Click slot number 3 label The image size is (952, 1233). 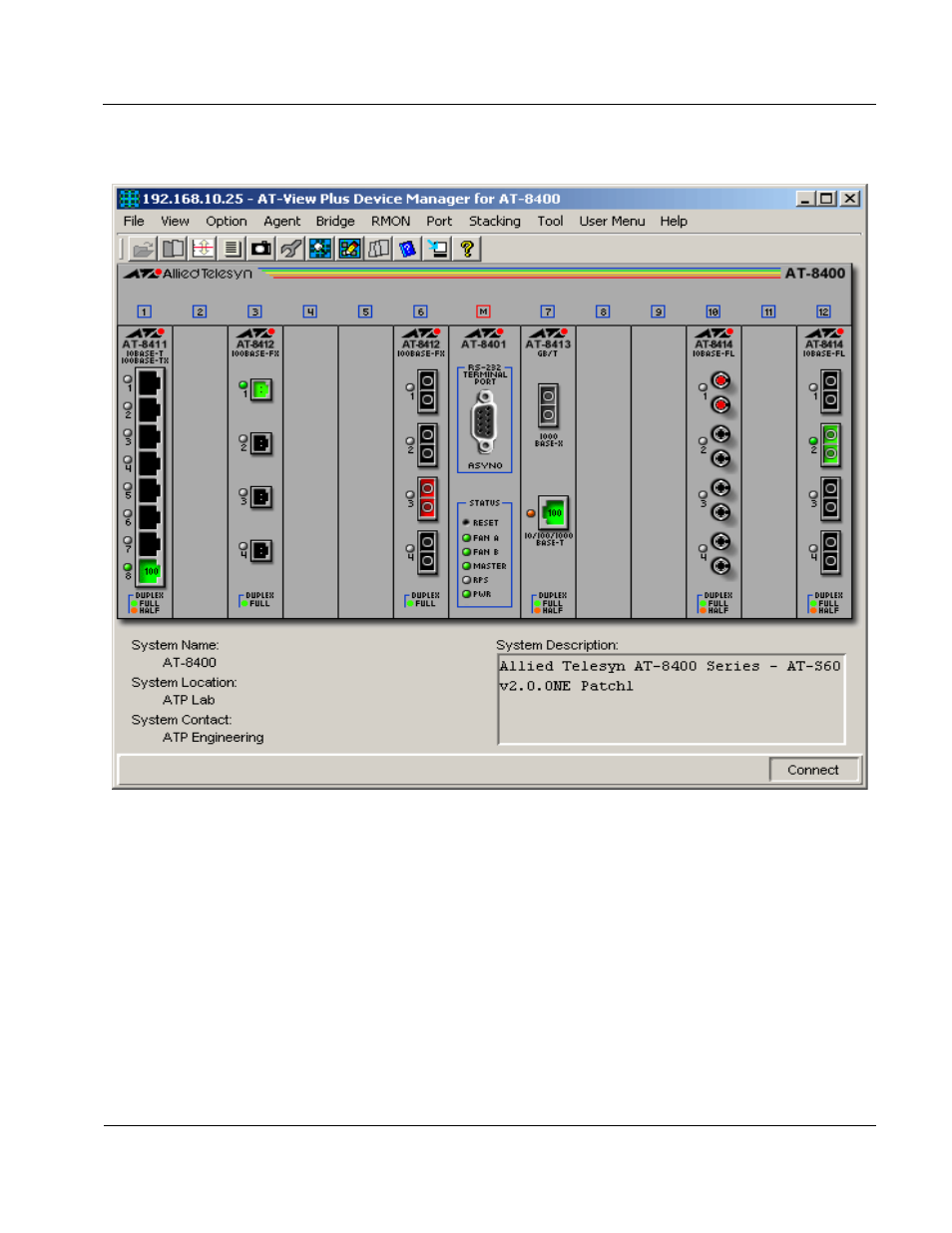click(254, 311)
